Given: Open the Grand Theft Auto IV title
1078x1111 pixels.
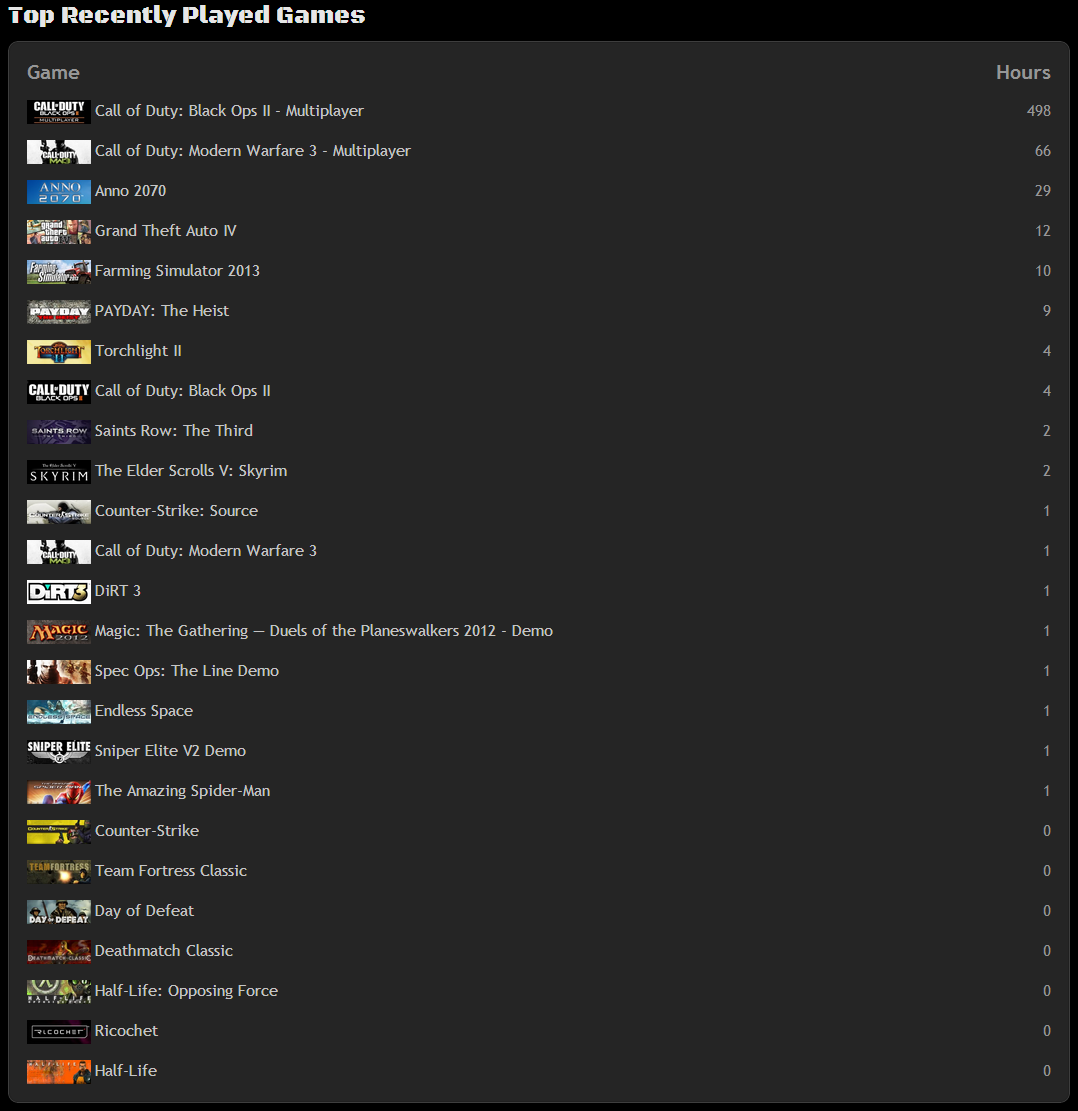Looking at the screenshot, I should click(x=165, y=231).
